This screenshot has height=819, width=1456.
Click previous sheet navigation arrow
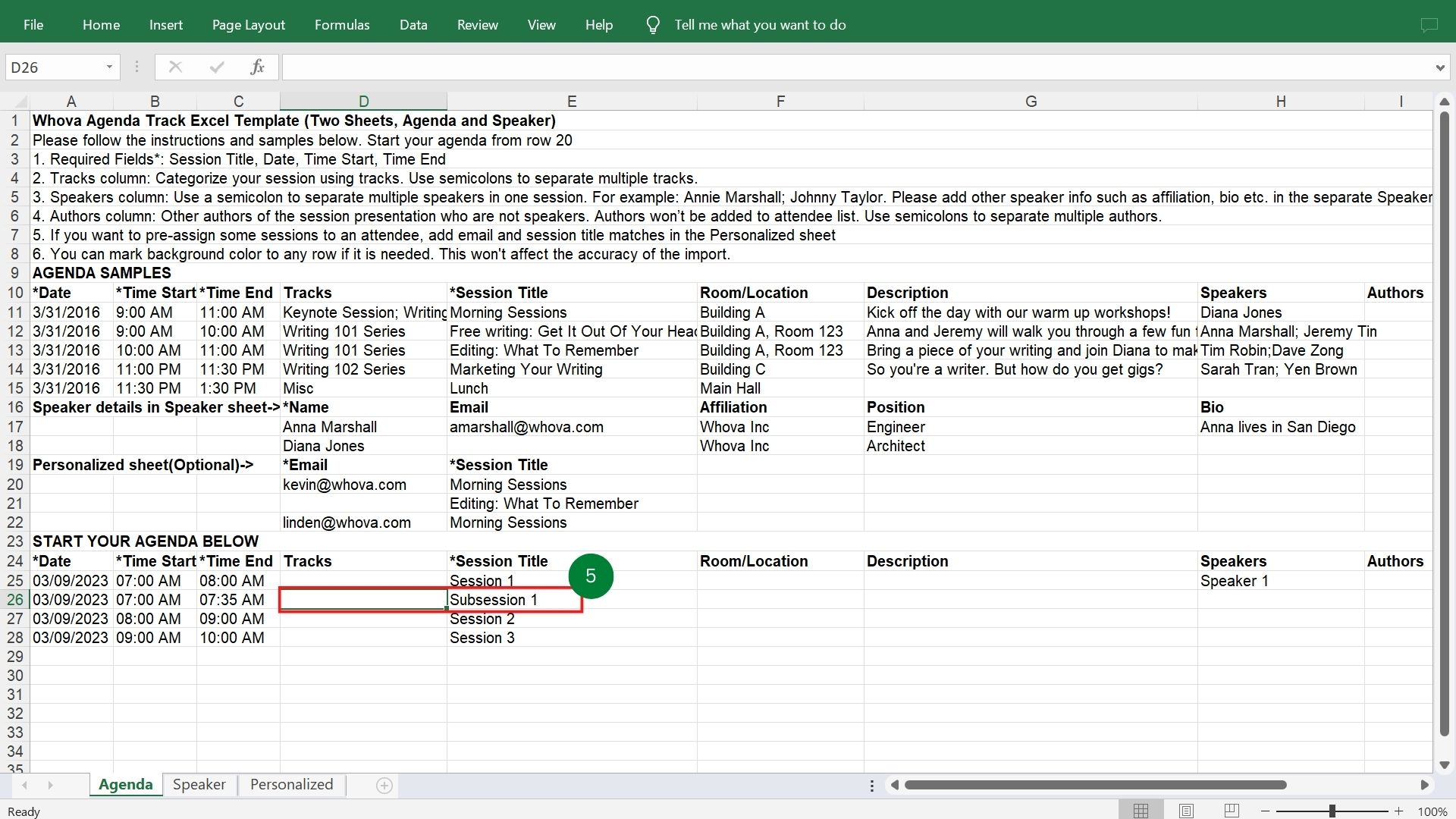coord(25,785)
